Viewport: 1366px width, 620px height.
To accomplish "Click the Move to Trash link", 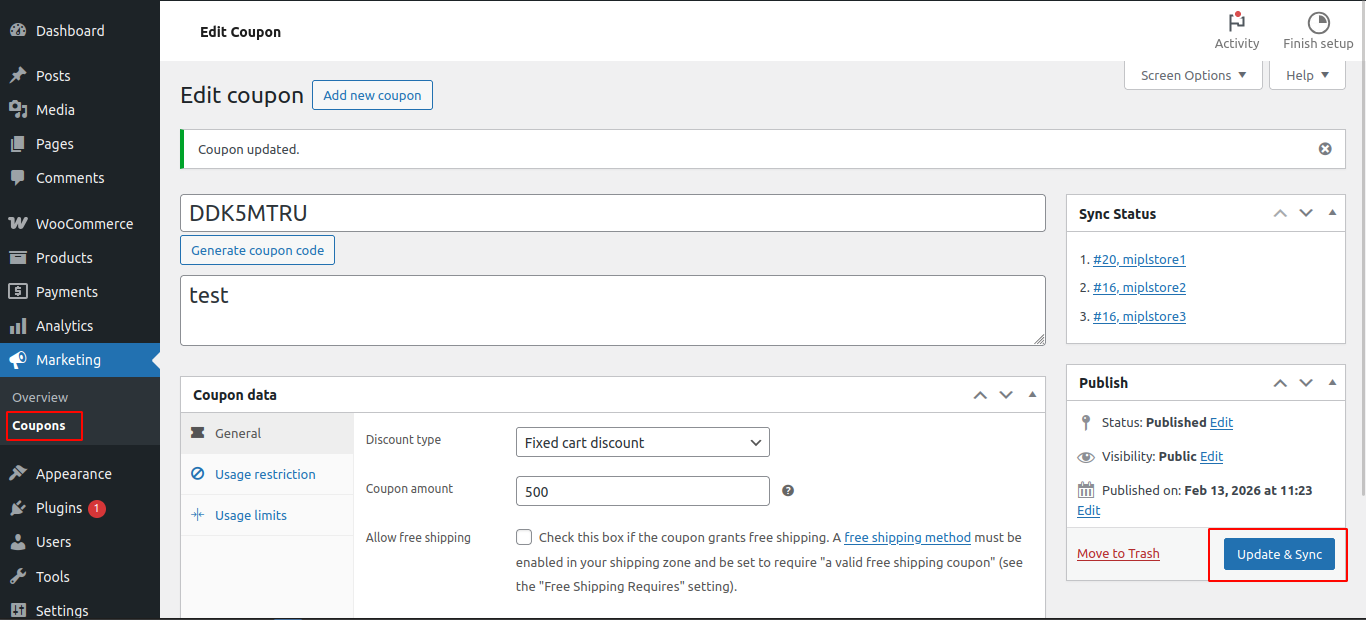I will click(1118, 554).
